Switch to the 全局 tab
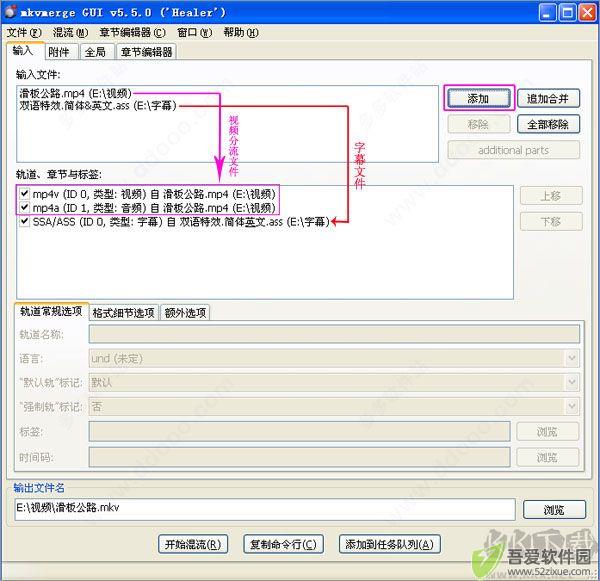The height and width of the screenshot is (581, 600). pos(97,52)
